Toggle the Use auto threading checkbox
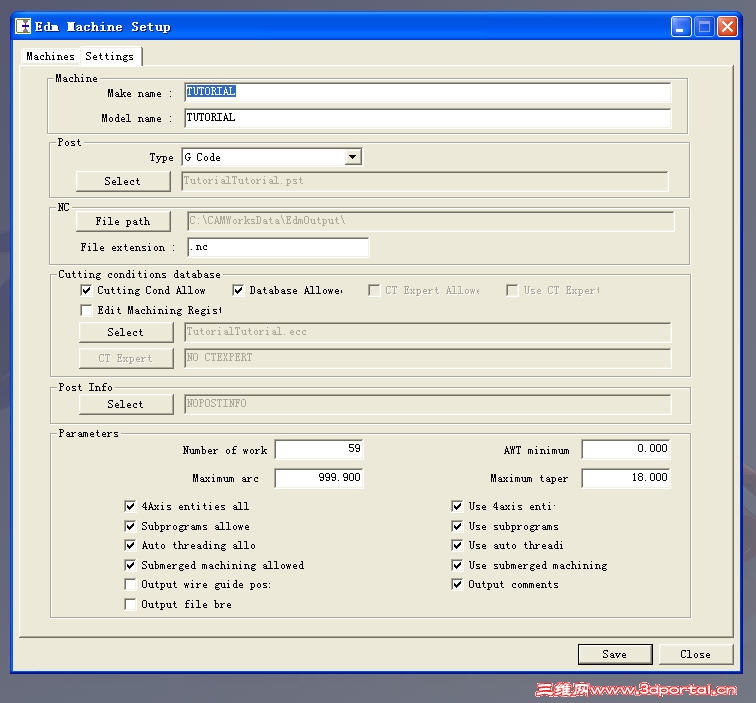The image size is (756, 703). [457, 545]
